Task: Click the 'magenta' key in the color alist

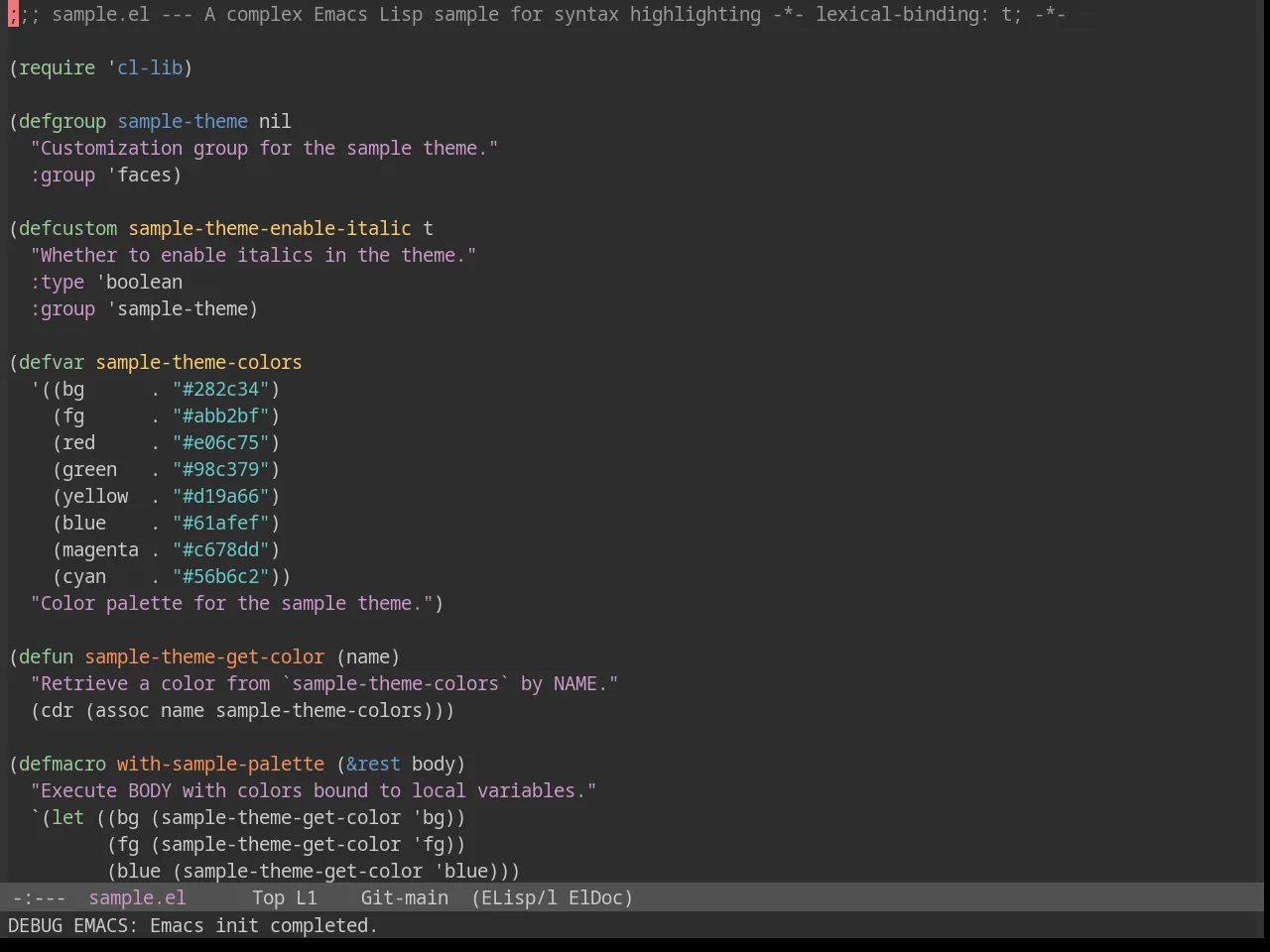Action: tap(101, 549)
